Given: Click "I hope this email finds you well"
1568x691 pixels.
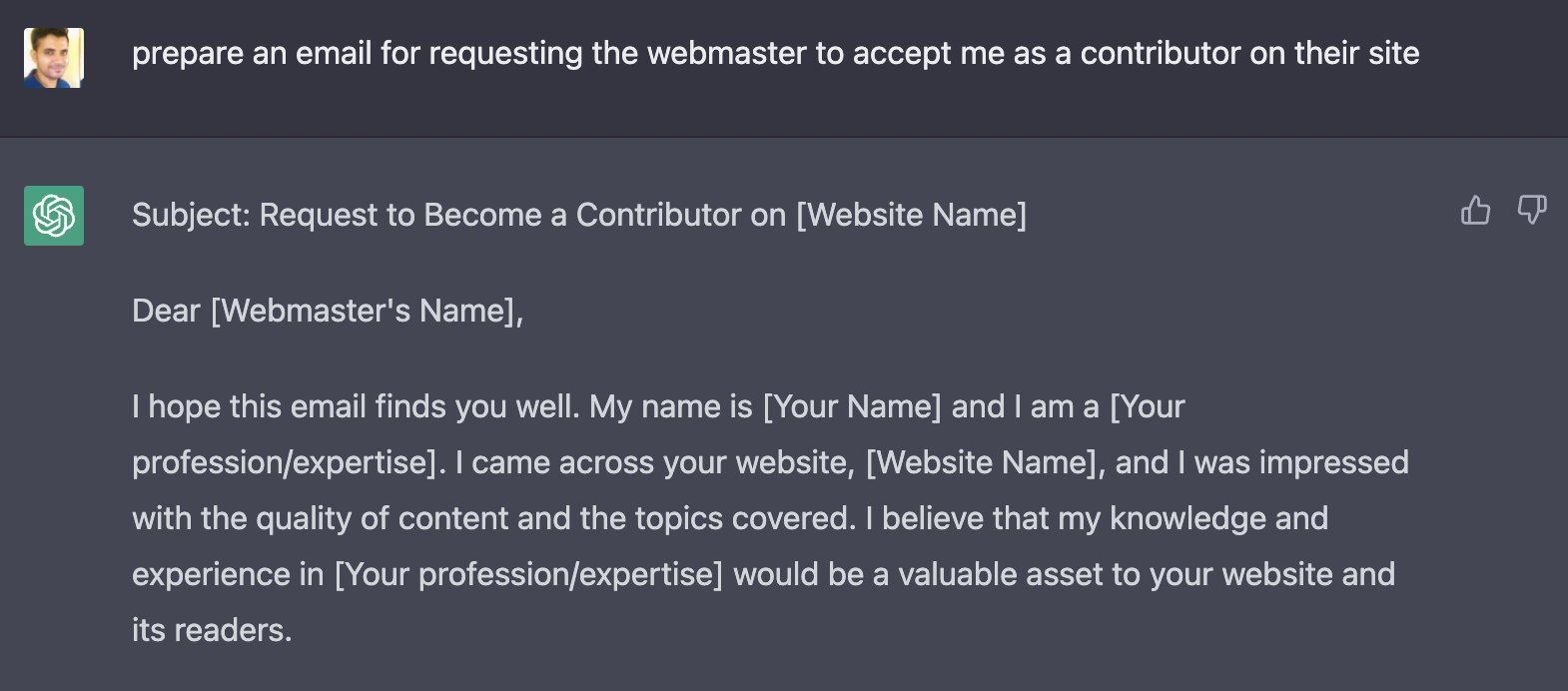Looking at the screenshot, I should pos(355,406).
